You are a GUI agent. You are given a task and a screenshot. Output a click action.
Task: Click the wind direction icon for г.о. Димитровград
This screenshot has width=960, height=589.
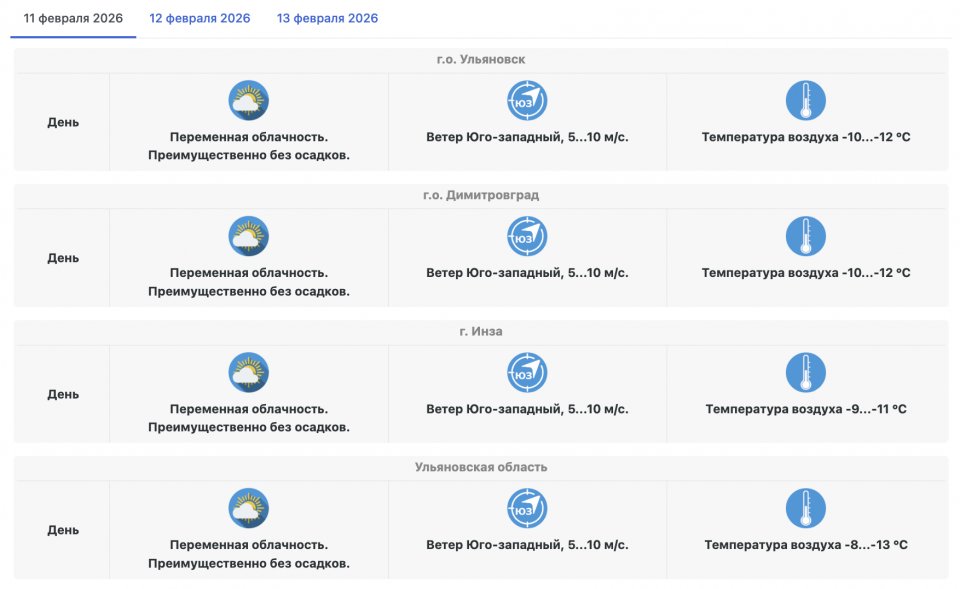tap(527, 237)
